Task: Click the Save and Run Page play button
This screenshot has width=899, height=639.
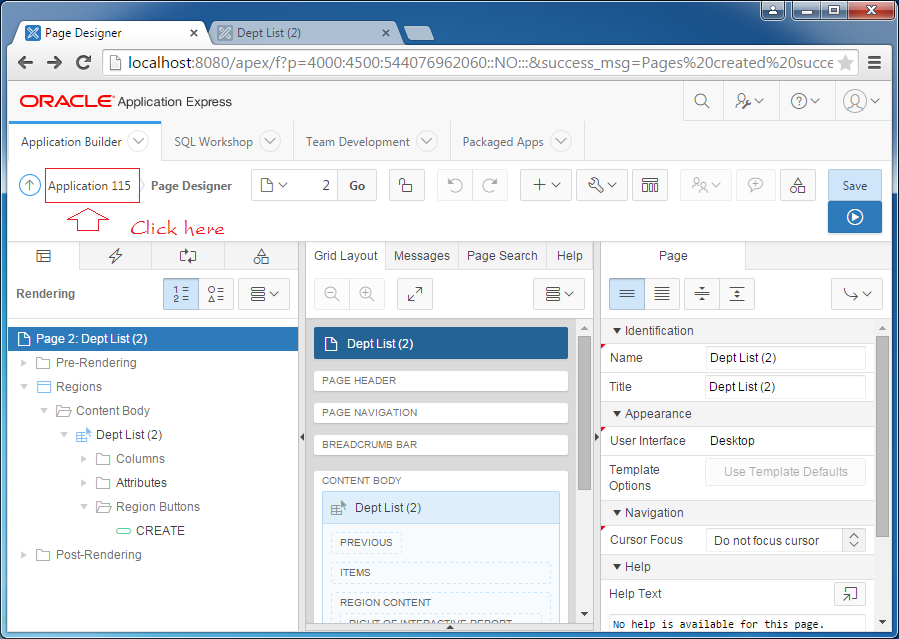Action: (854, 217)
